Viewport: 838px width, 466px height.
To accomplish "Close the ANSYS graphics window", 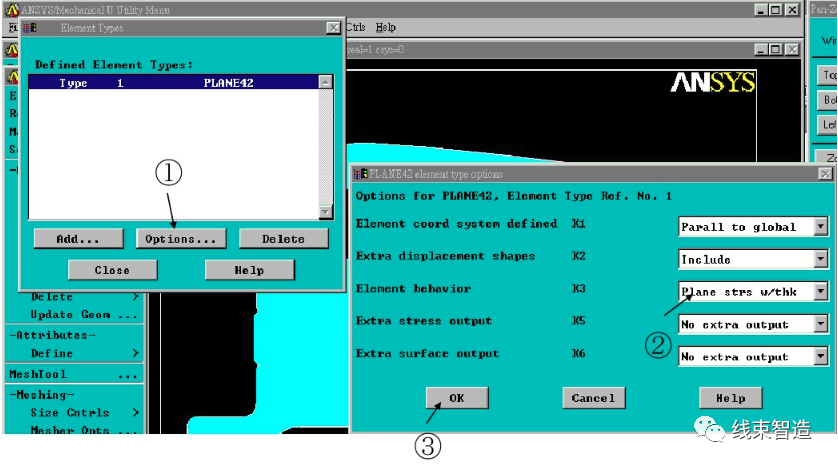I will [792, 49].
